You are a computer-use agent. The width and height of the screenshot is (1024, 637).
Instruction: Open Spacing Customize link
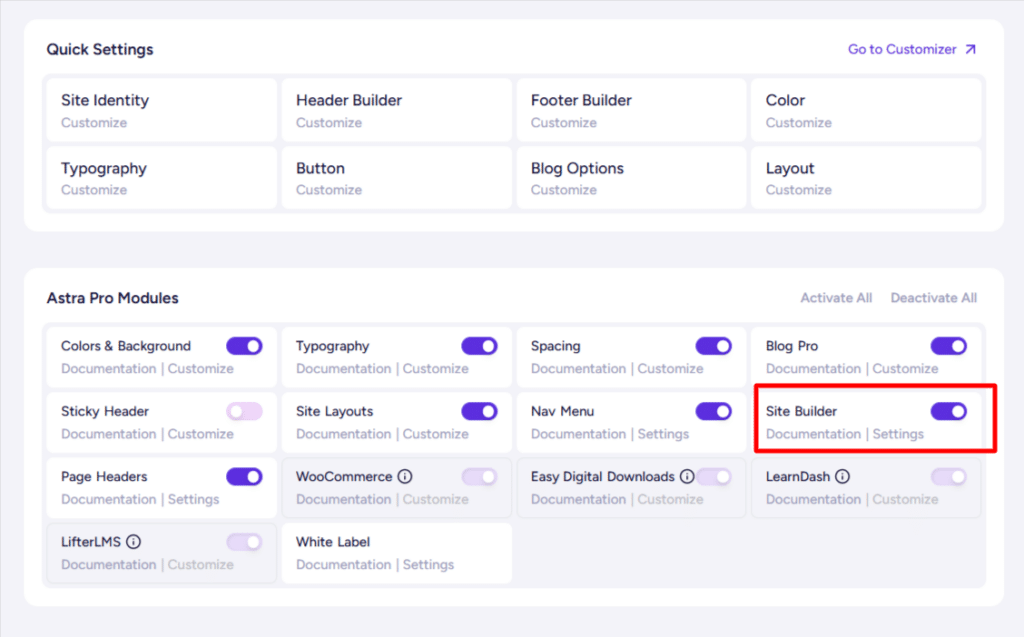[x=670, y=368]
